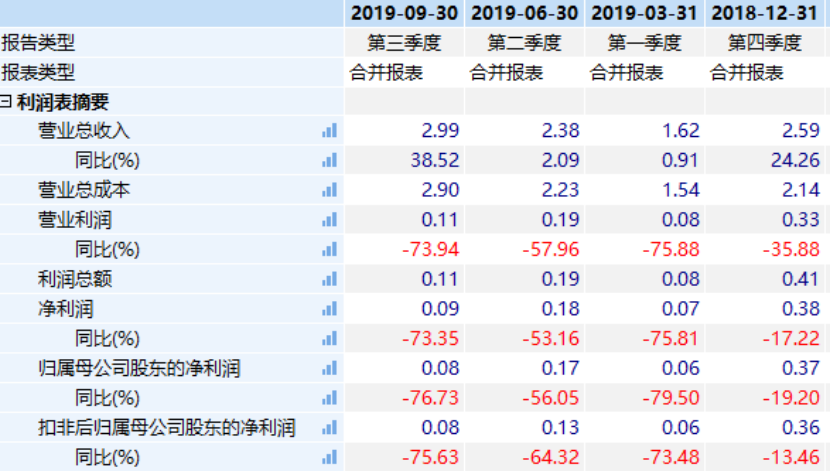Open chart icon for 同比(%) below 营业利润
The image size is (831, 471).
[329, 249]
